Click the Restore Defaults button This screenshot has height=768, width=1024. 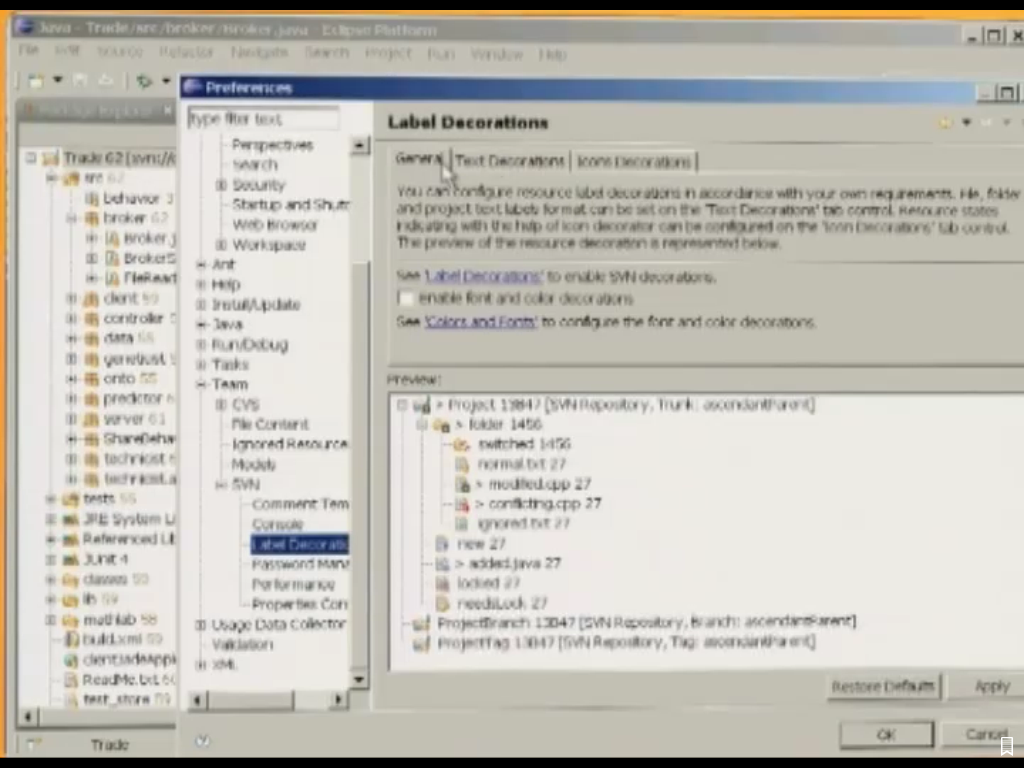[883, 686]
